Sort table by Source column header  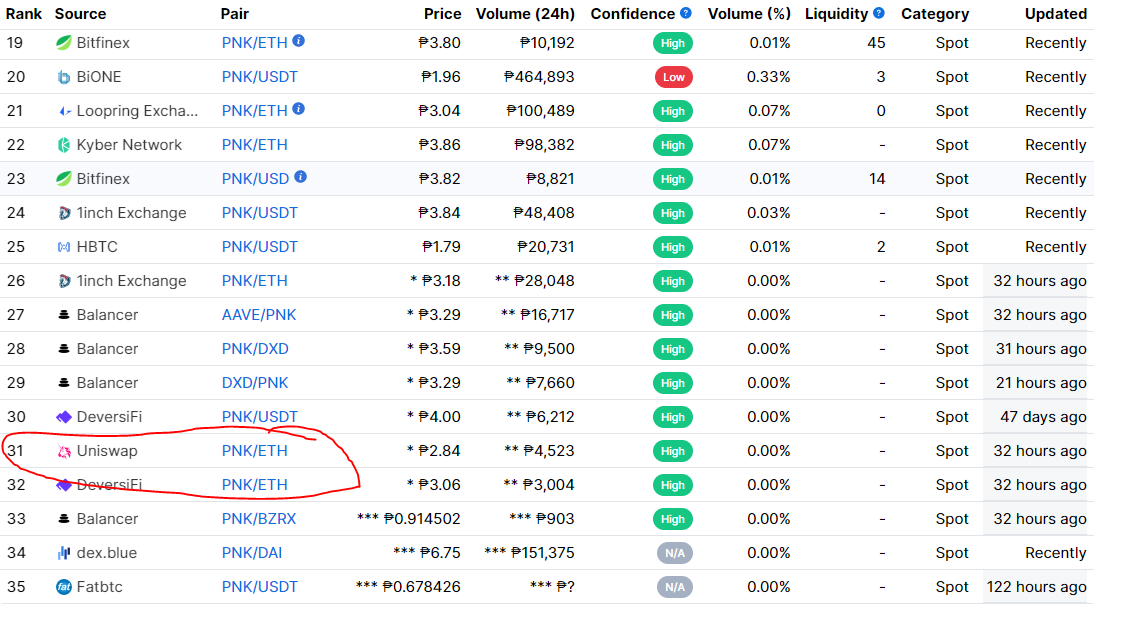pos(80,14)
